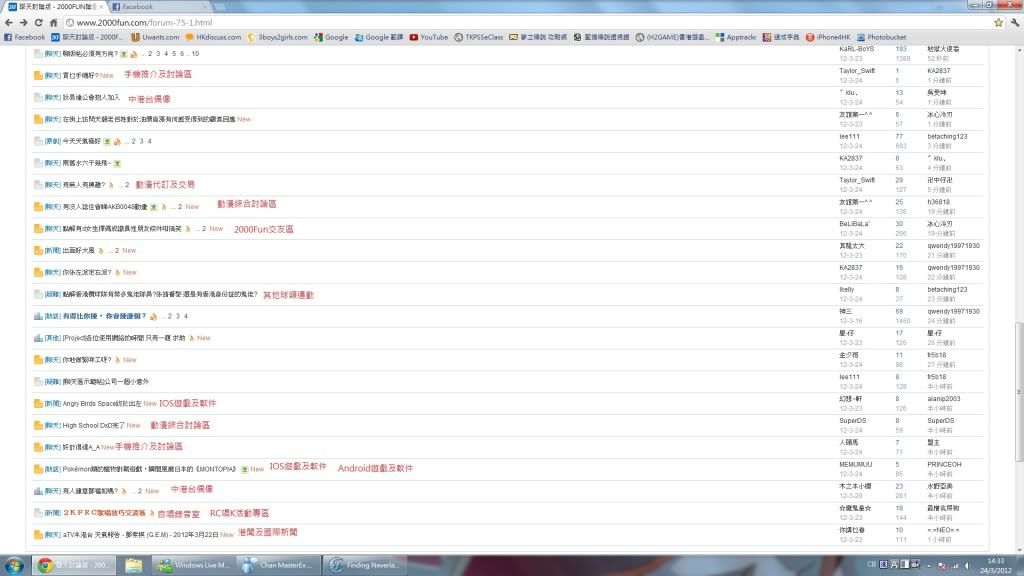The width and height of the screenshot is (1024, 576).
Task: Open Windows Explorer folder in taskbar
Action: 134,565
